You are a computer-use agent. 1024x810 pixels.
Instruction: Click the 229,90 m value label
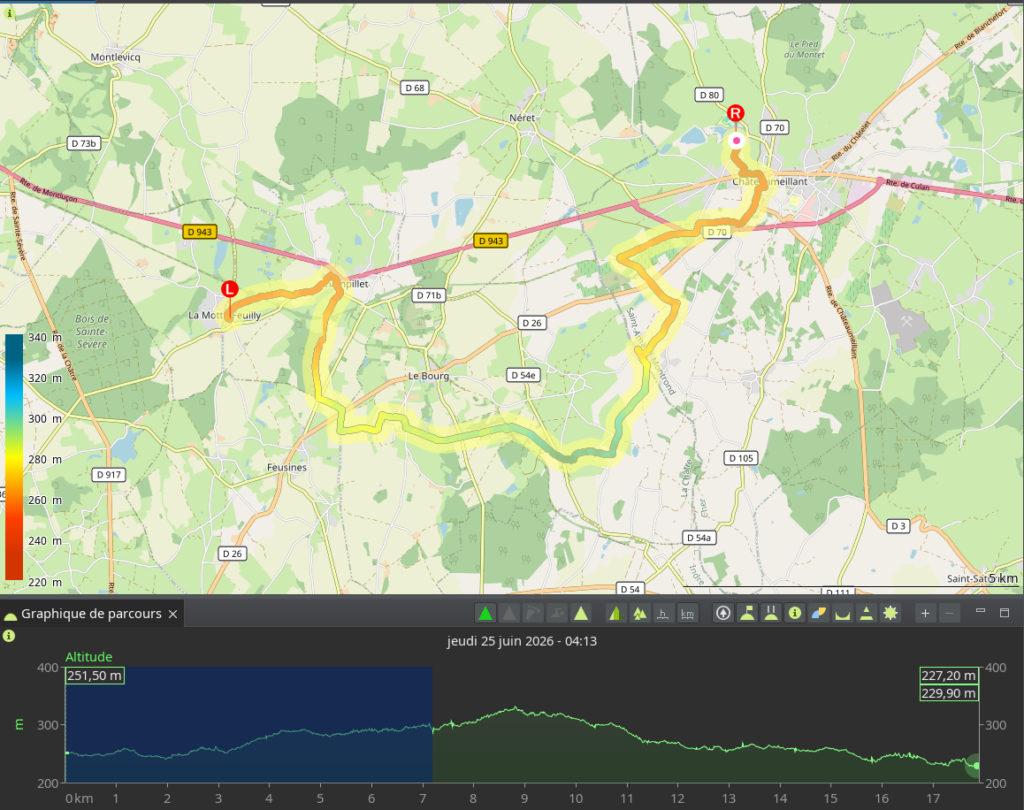949,693
